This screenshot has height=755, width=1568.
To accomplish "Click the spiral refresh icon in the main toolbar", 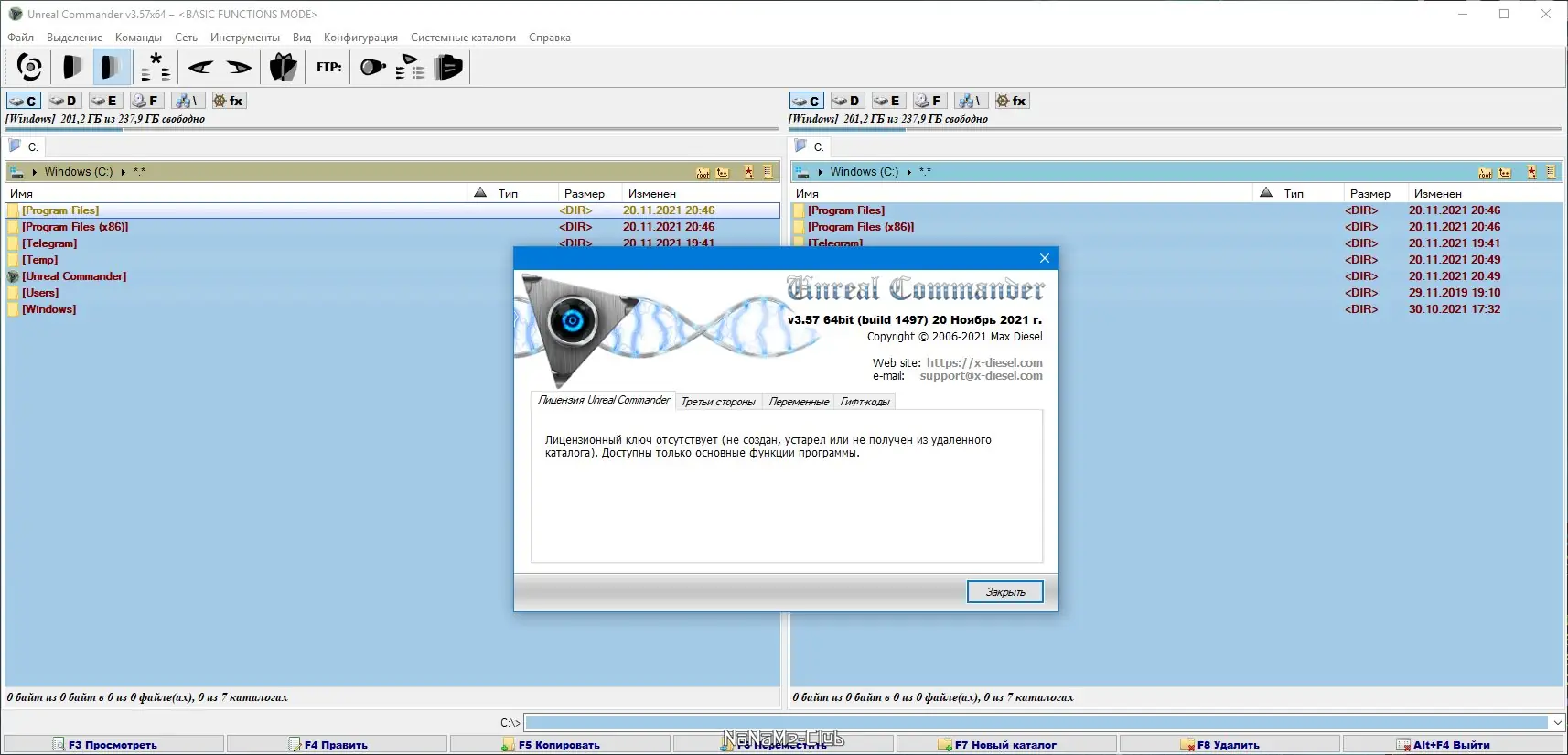I will point(29,67).
